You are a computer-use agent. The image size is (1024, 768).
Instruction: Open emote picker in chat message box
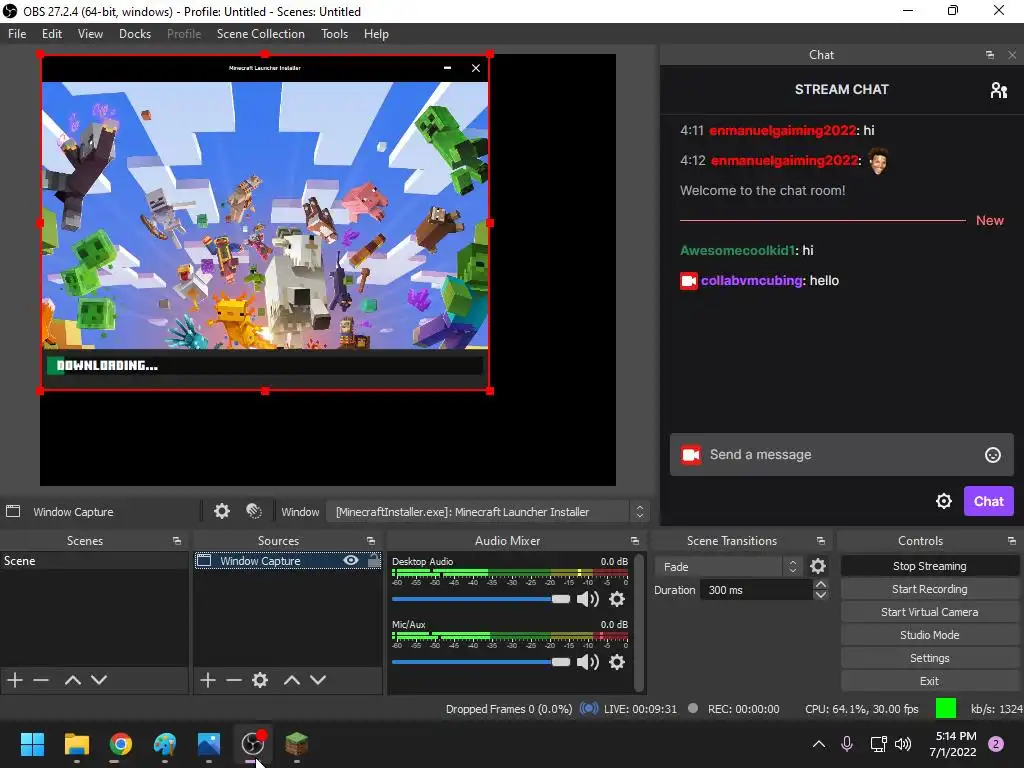pos(993,455)
